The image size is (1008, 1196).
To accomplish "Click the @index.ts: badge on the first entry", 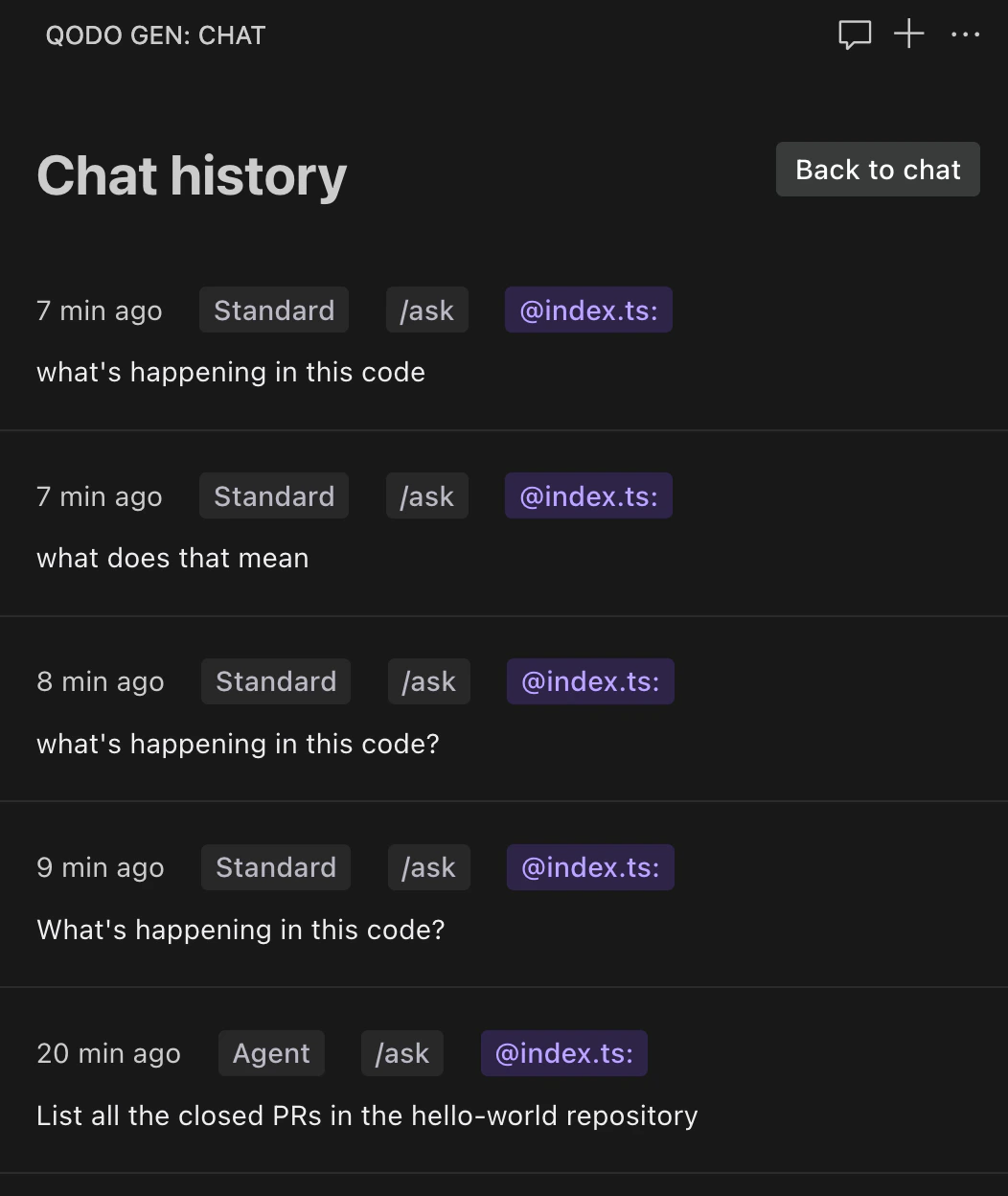I will [588, 310].
